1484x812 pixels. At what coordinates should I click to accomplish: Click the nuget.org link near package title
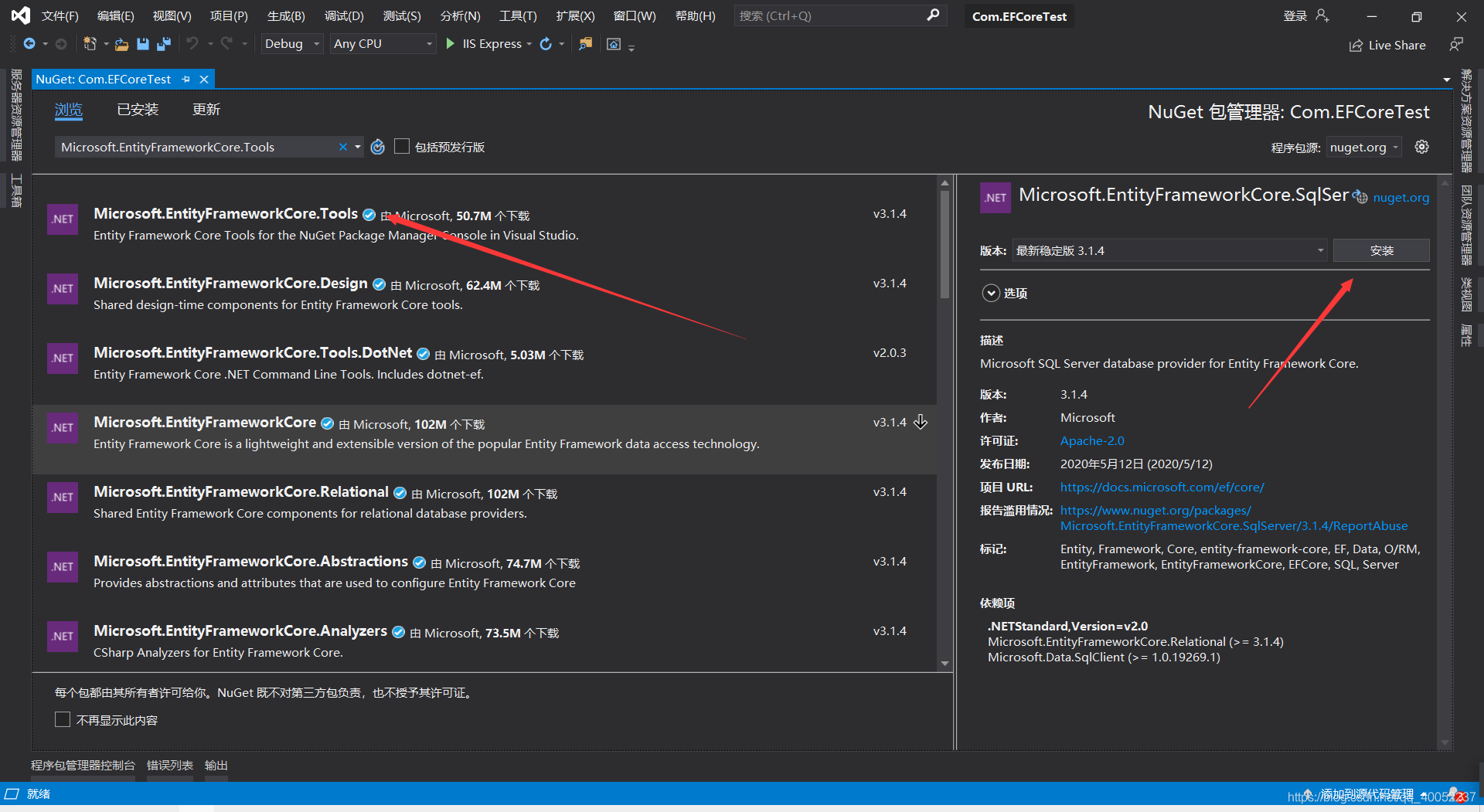click(1401, 198)
